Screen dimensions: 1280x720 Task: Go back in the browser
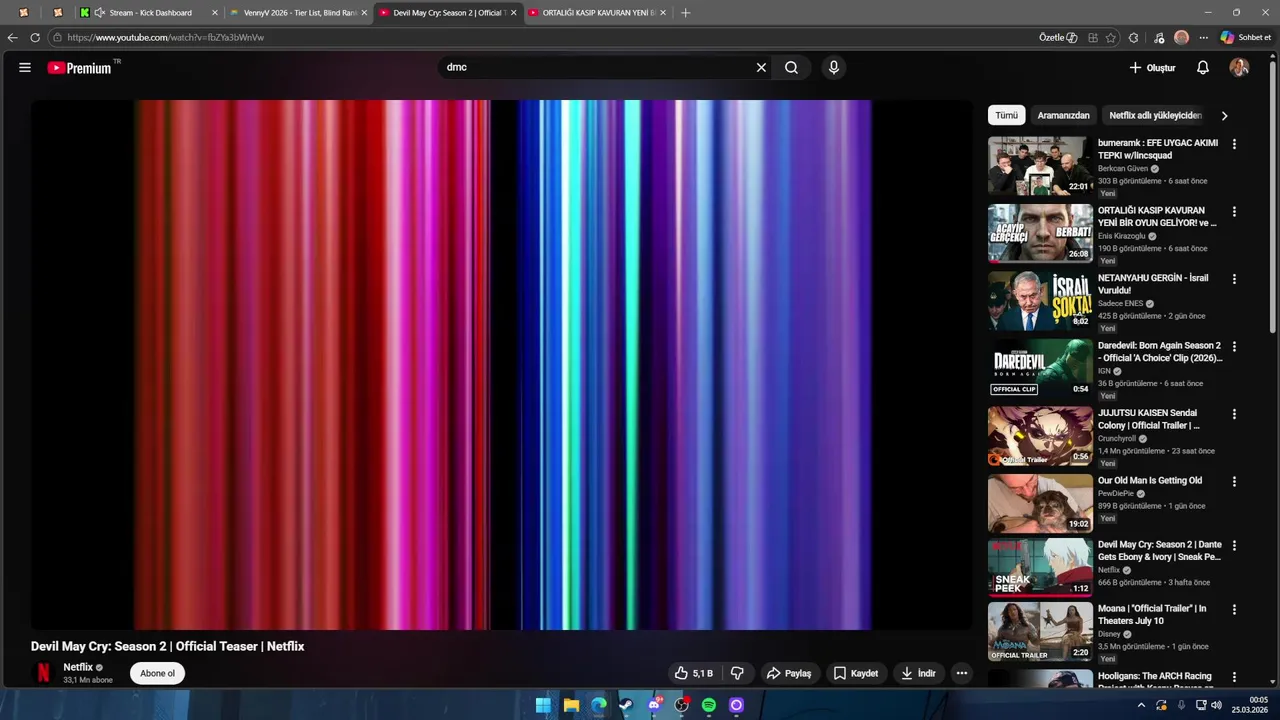(12, 37)
